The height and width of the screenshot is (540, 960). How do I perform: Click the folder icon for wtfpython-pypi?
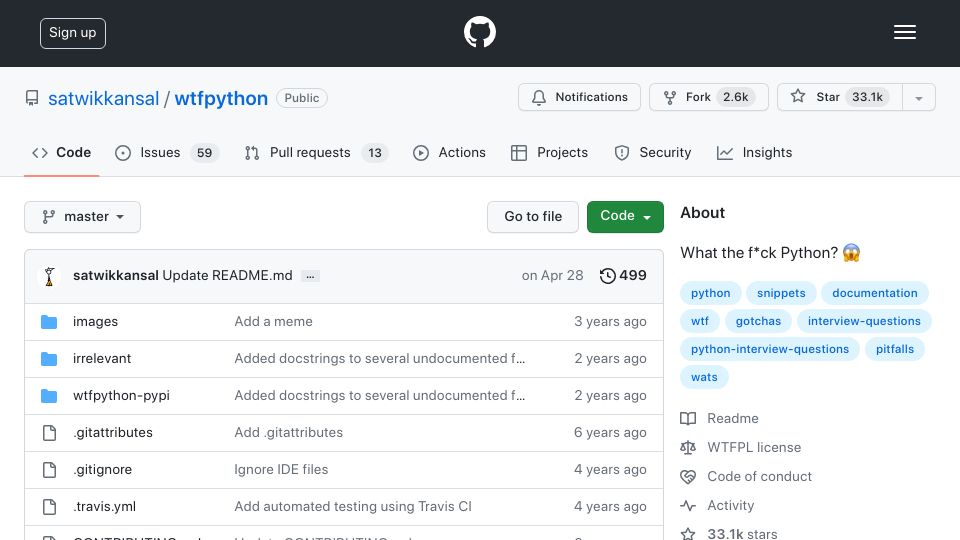49,396
